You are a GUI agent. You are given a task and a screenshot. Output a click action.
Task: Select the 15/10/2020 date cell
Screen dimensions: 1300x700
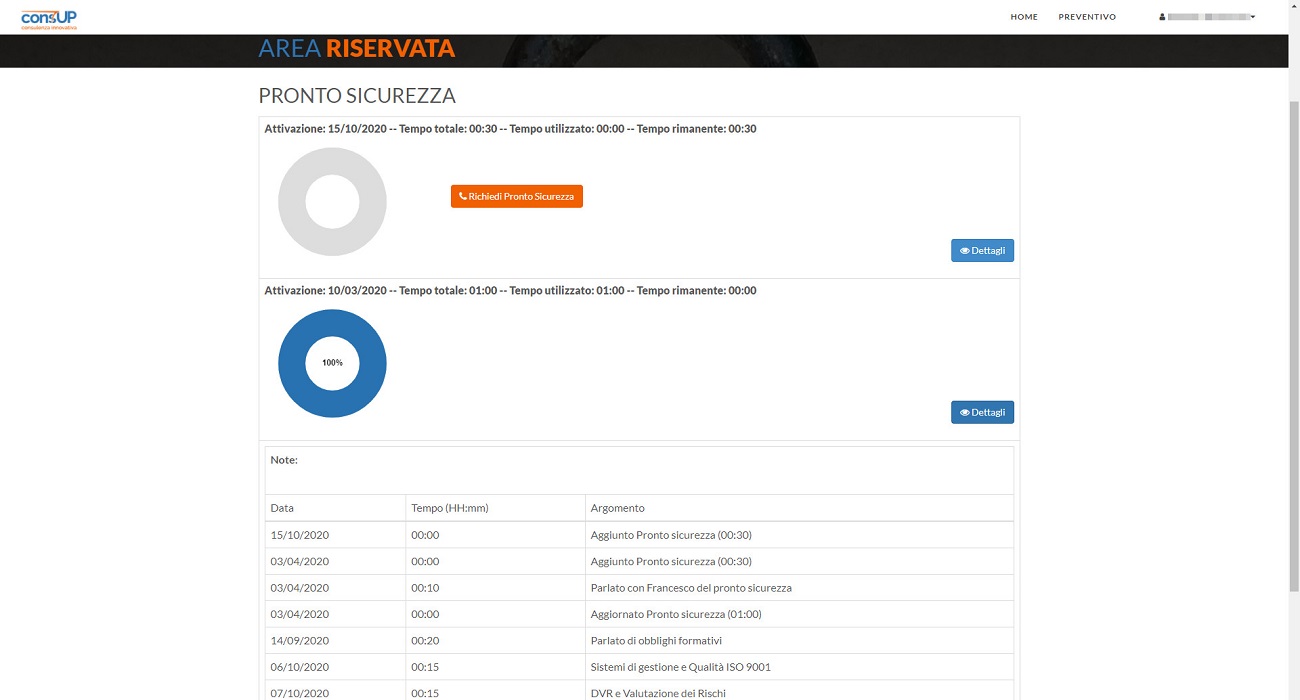[335, 535]
